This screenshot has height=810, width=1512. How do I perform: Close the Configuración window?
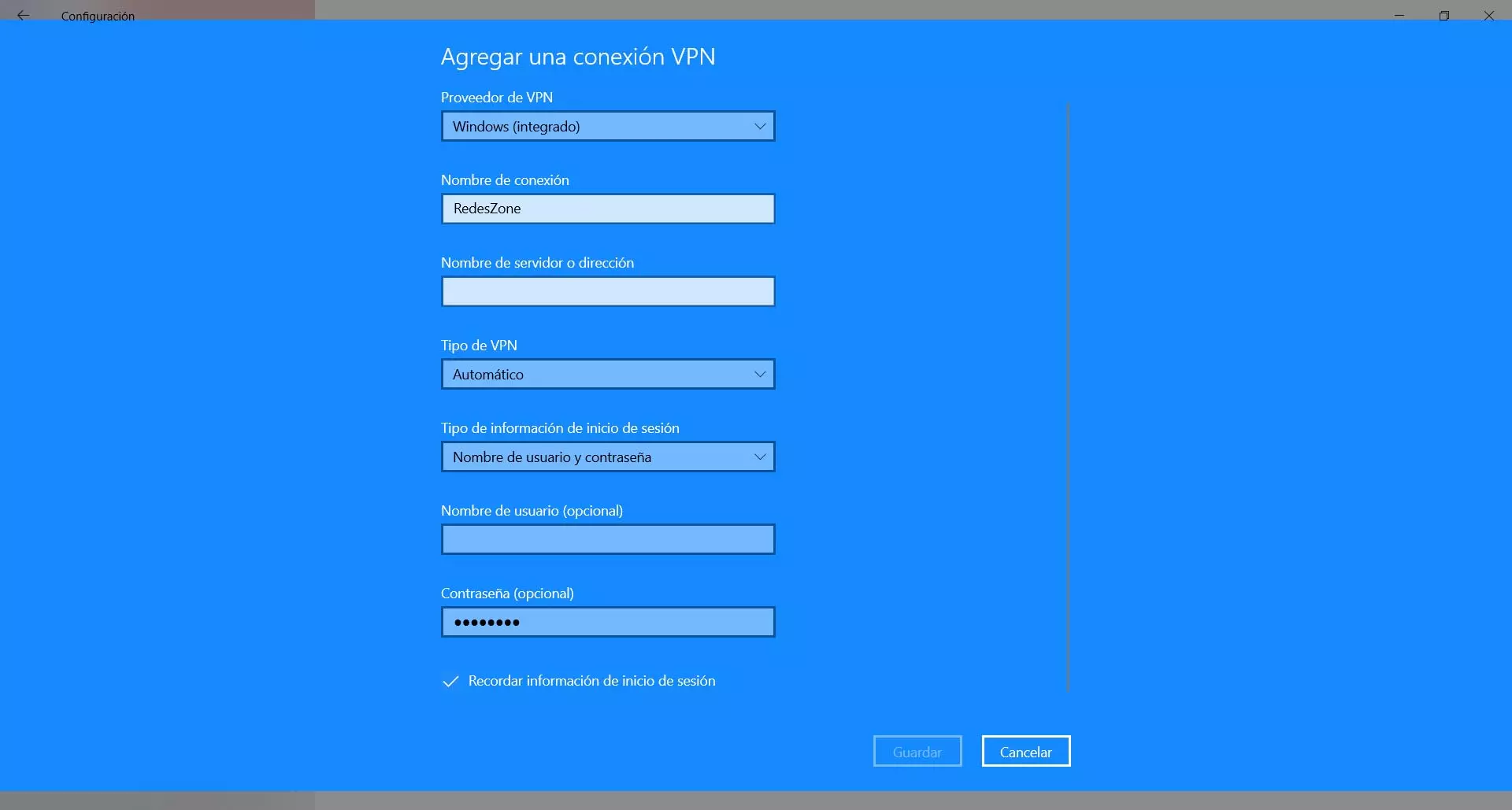1488,15
